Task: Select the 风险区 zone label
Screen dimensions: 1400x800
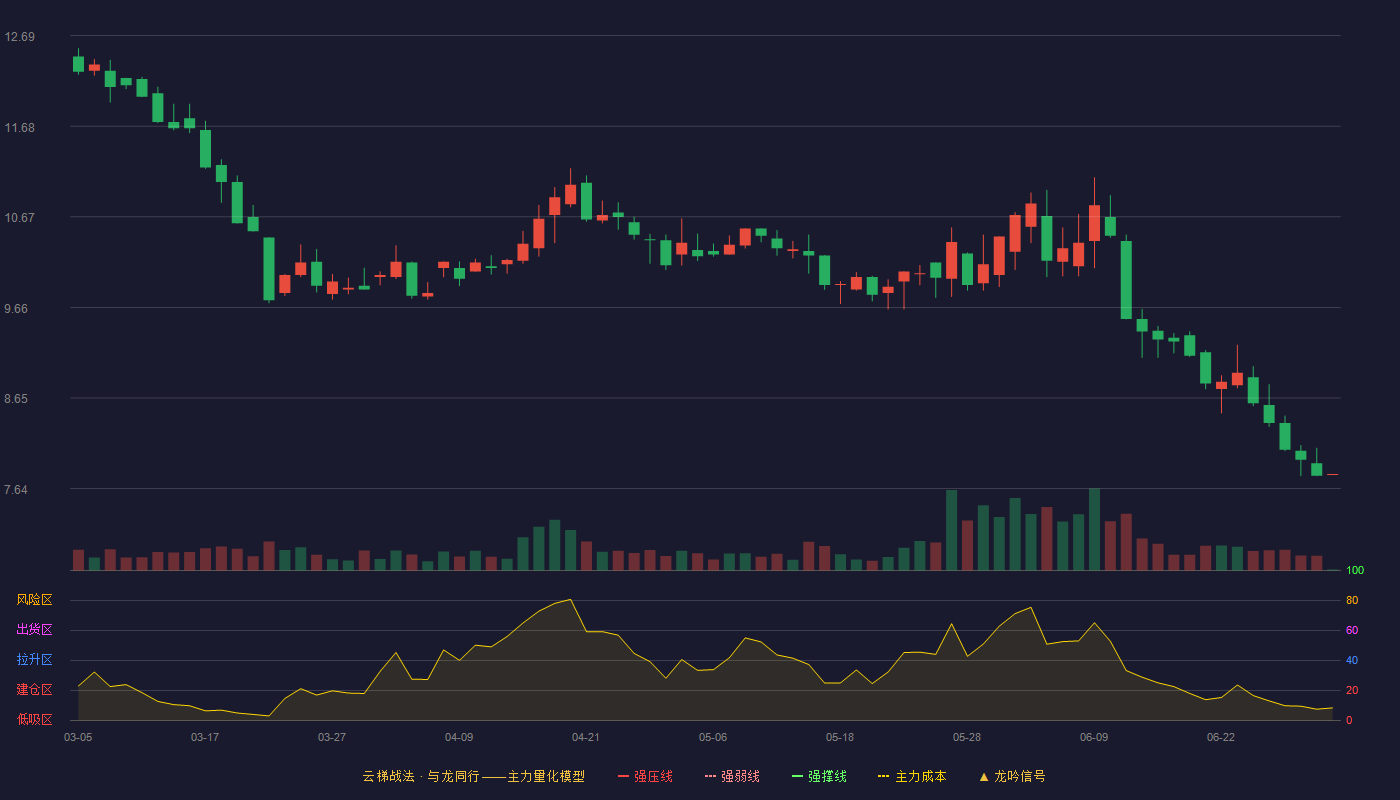Action: 34,600
